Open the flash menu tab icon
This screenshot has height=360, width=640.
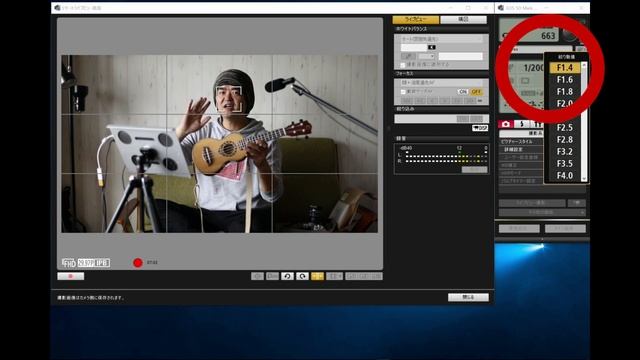point(522,124)
